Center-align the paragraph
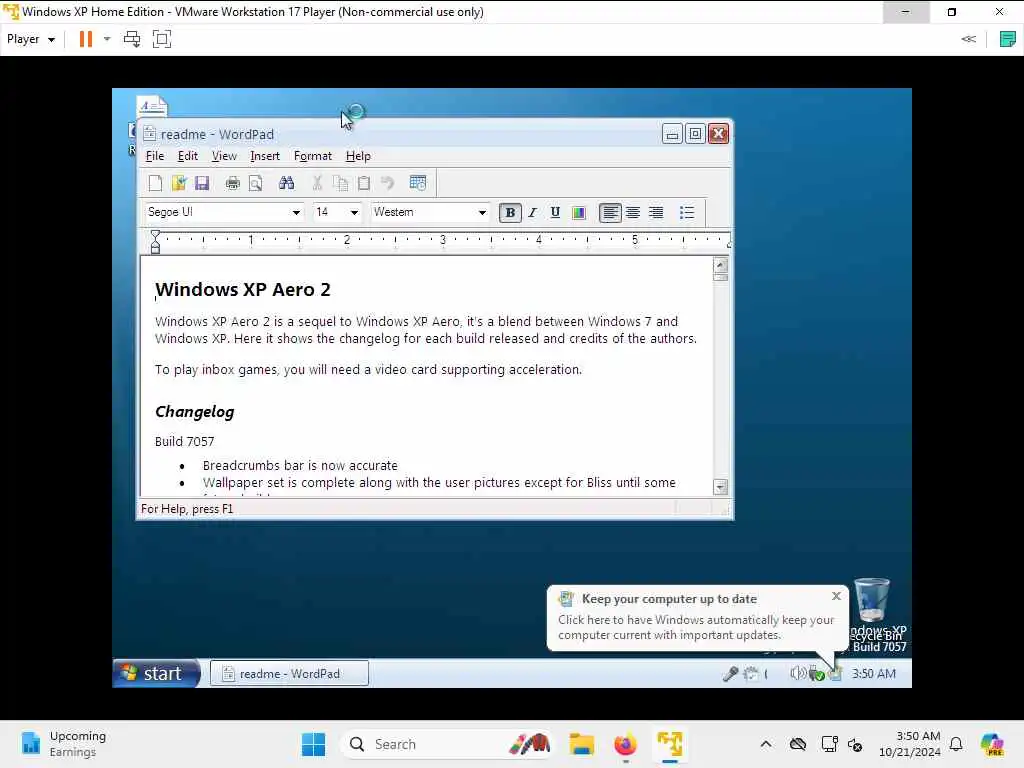 [633, 213]
